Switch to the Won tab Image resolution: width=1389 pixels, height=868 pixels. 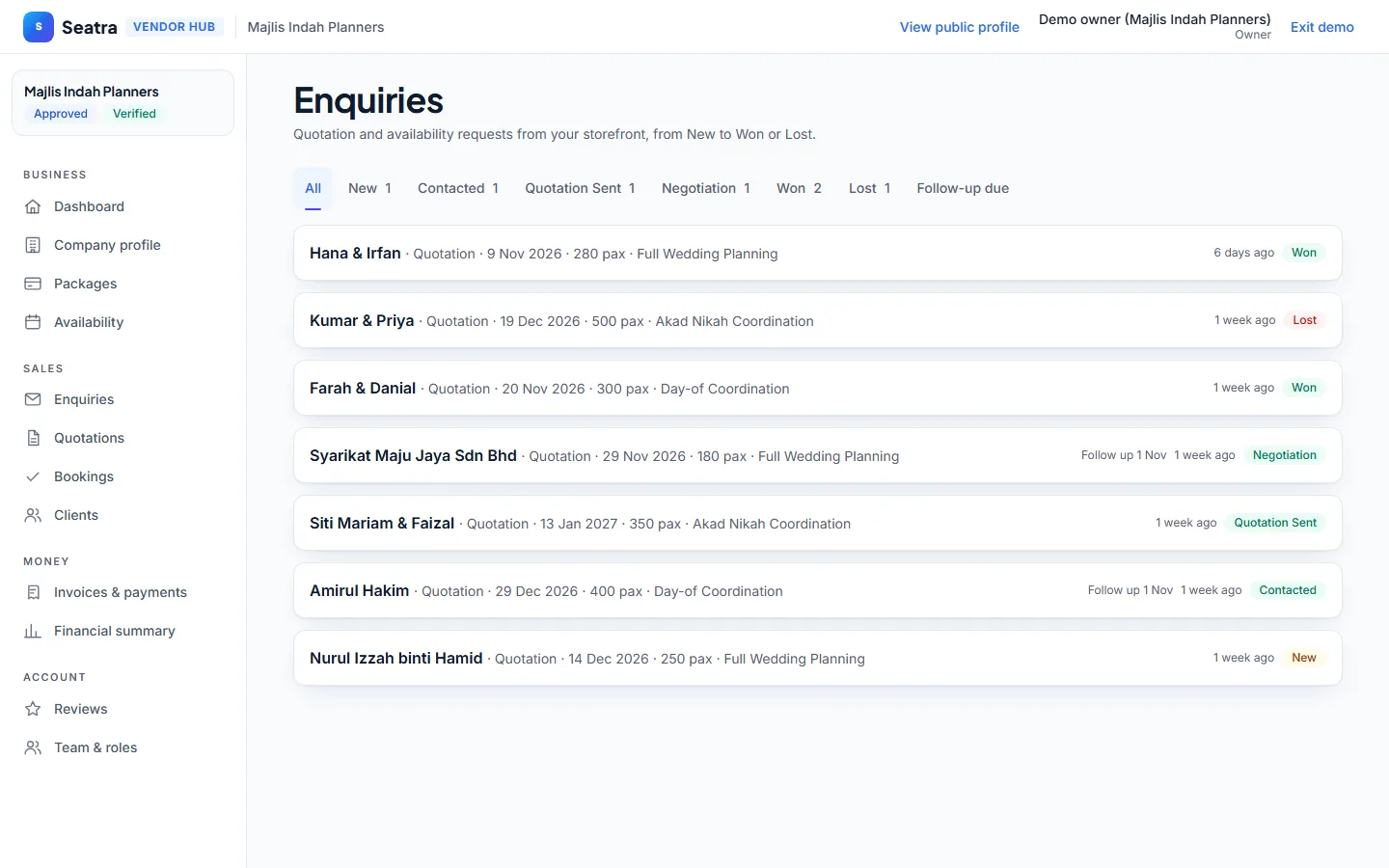799,188
